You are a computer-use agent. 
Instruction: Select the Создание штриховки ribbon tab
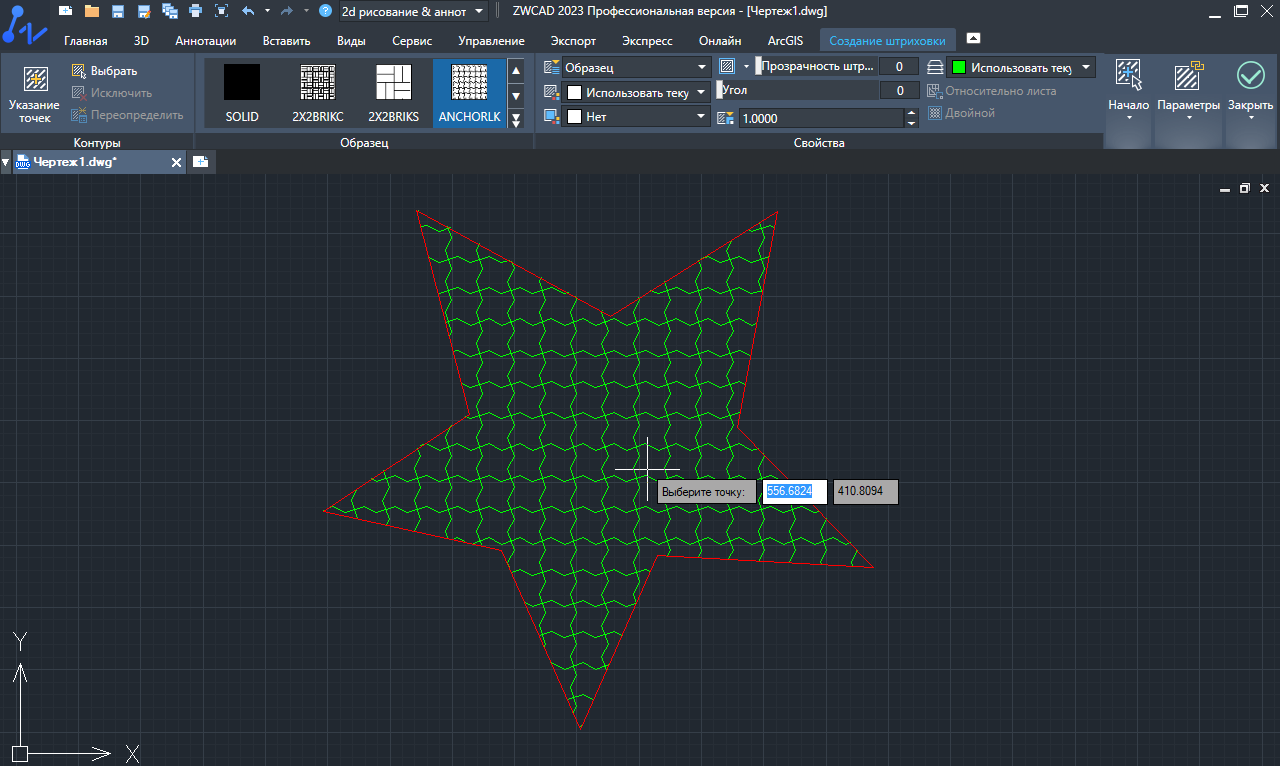[887, 41]
